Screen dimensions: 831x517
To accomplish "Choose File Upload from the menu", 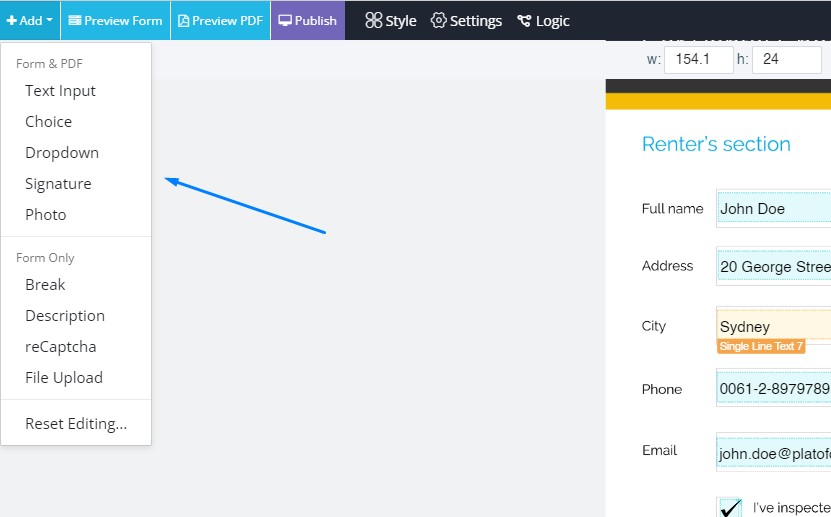I will (x=64, y=378).
